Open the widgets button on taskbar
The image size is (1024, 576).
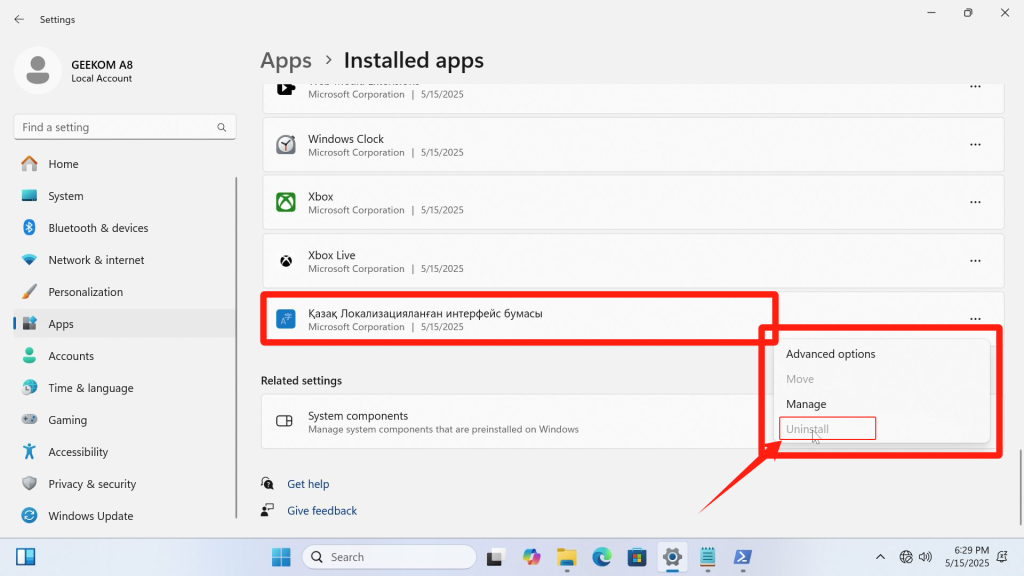pos(25,557)
